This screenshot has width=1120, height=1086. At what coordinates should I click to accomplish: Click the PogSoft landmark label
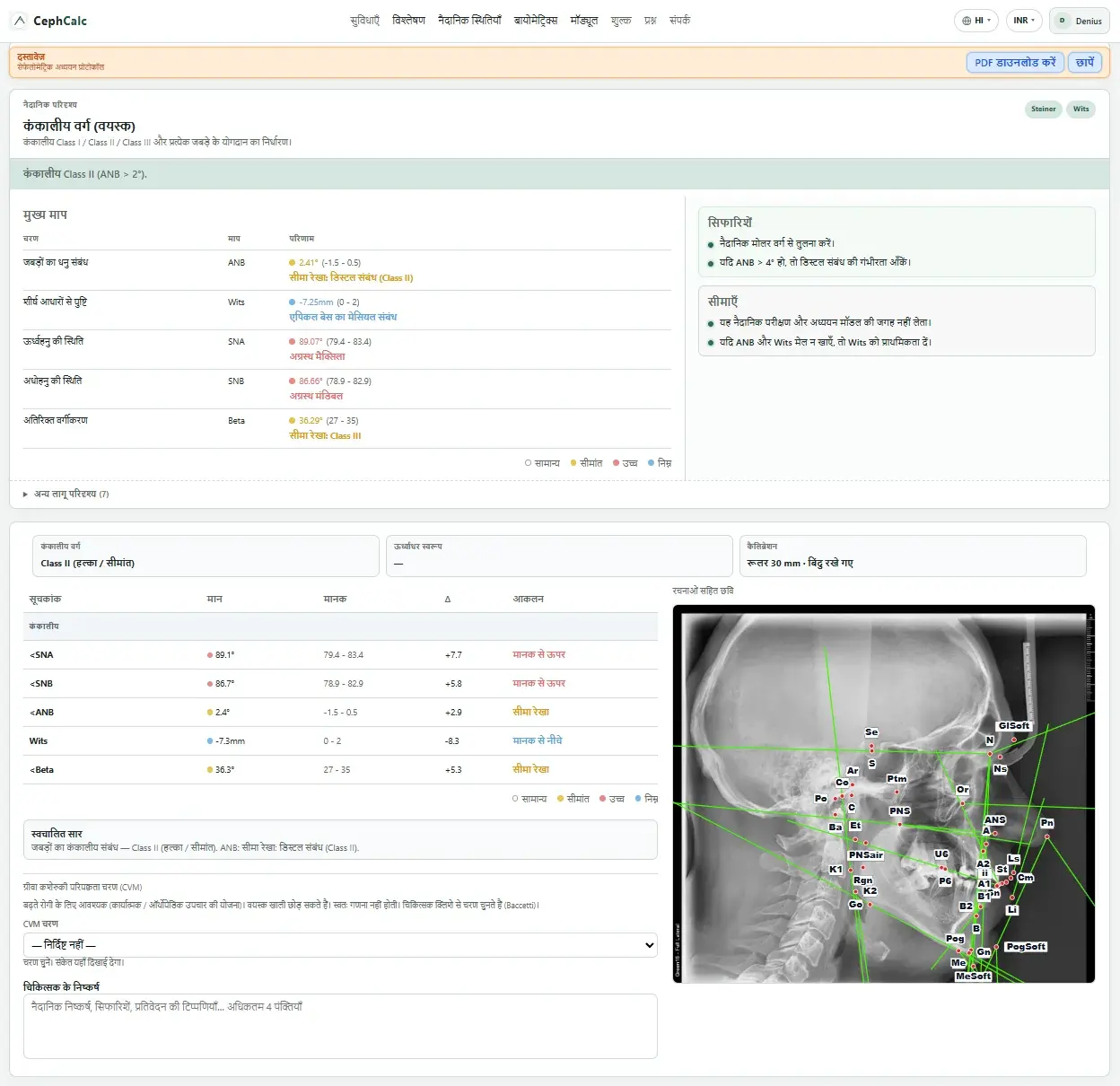point(1026,947)
